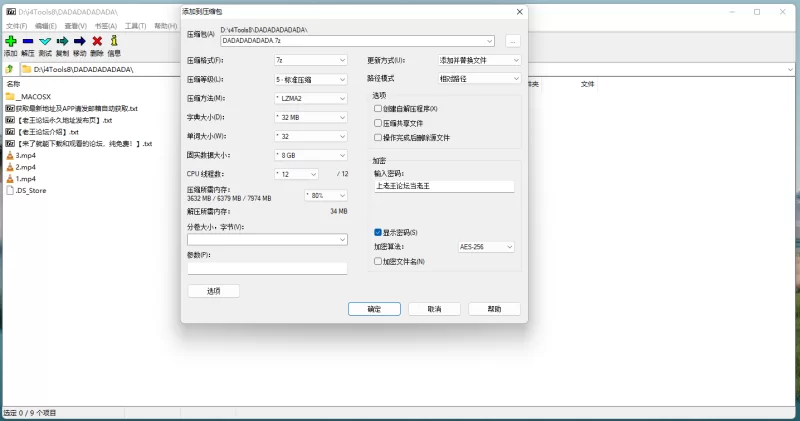Image resolution: width=800 pixels, height=421 pixels.
Task: Open the path mode dropdown
Action: click(479, 79)
